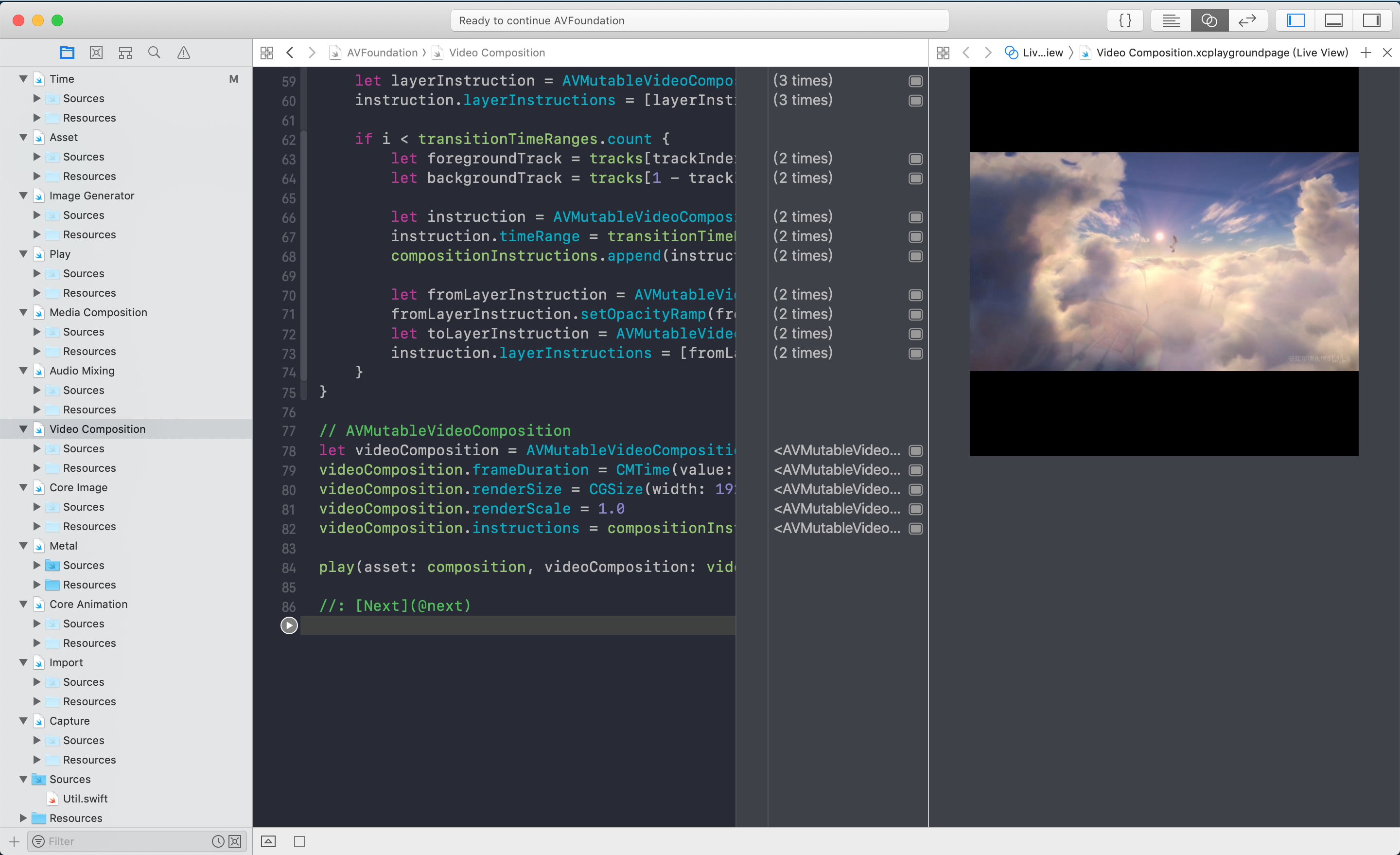
Task: Select Util.swift in the navigator
Action: 85,799
